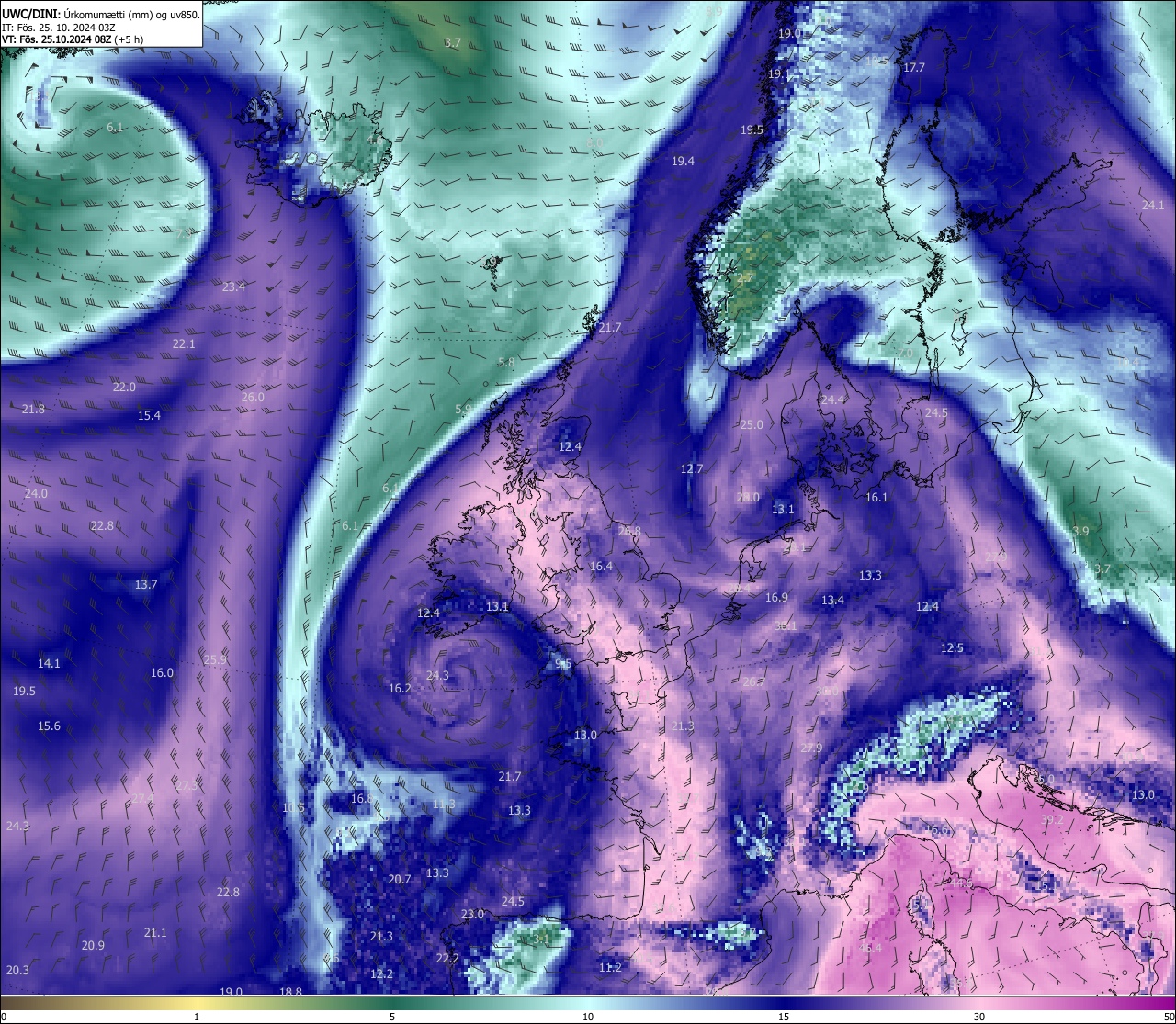Click the 19.4 value off Norway's coast
The width and height of the screenshot is (1176, 1024).
point(683,161)
